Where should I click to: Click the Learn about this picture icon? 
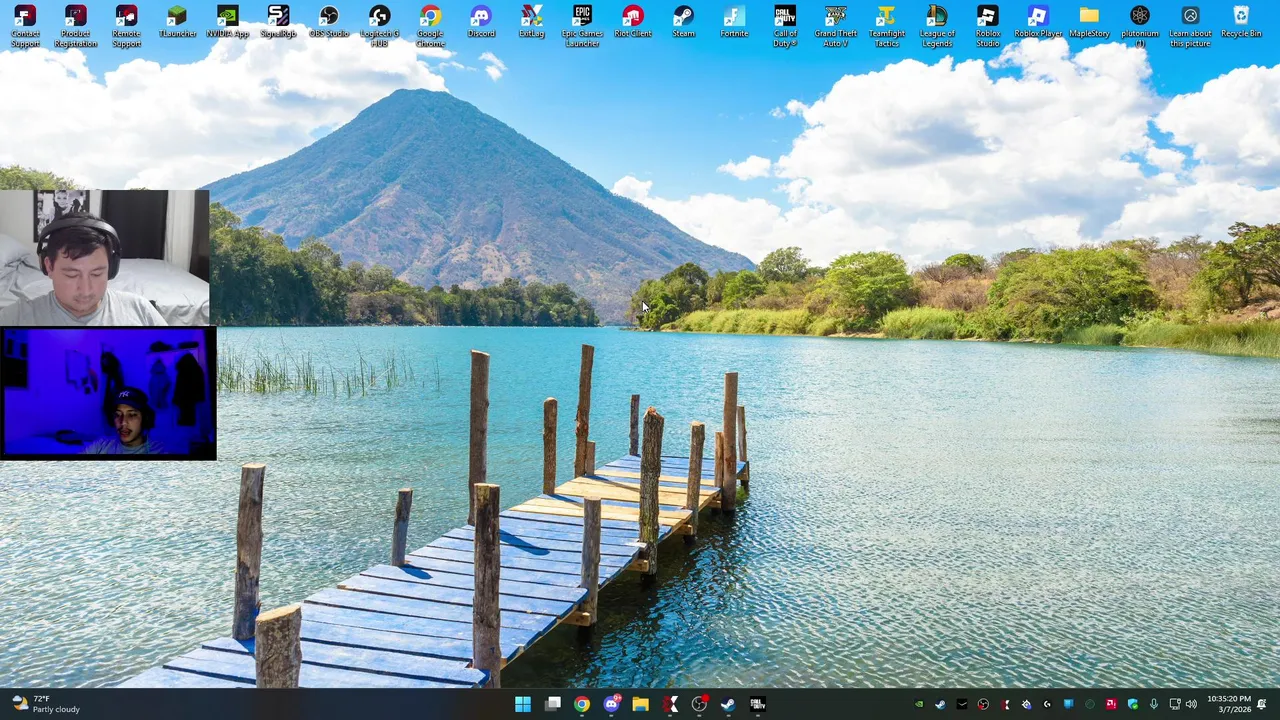pos(1190,26)
